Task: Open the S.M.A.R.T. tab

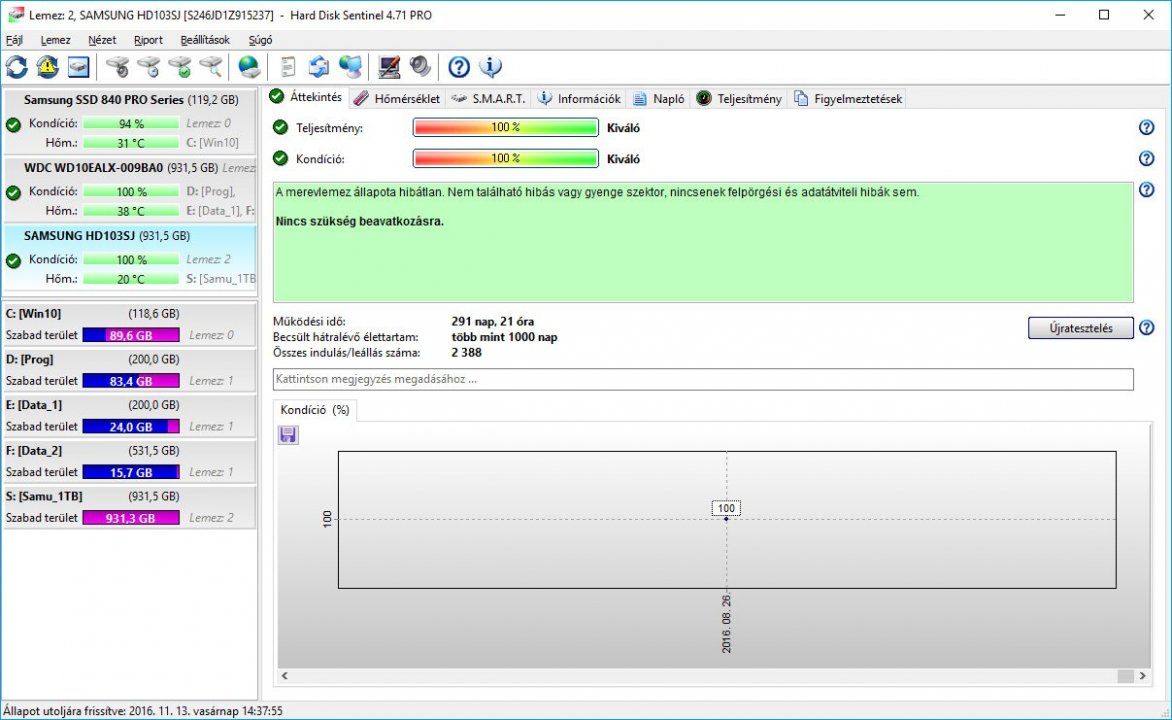Action: [488, 99]
